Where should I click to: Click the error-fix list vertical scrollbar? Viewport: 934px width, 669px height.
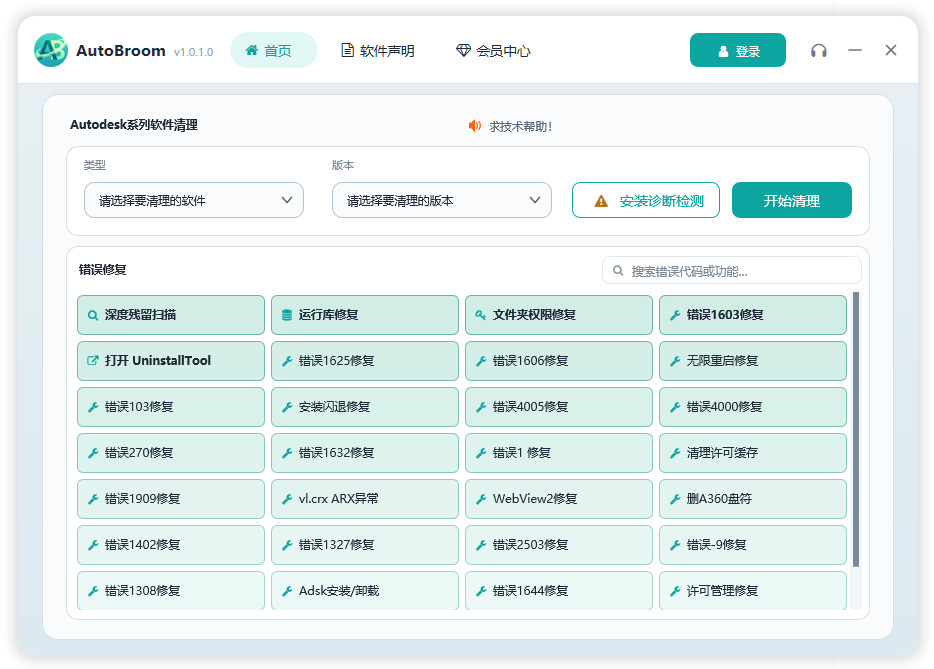(856, 430)
